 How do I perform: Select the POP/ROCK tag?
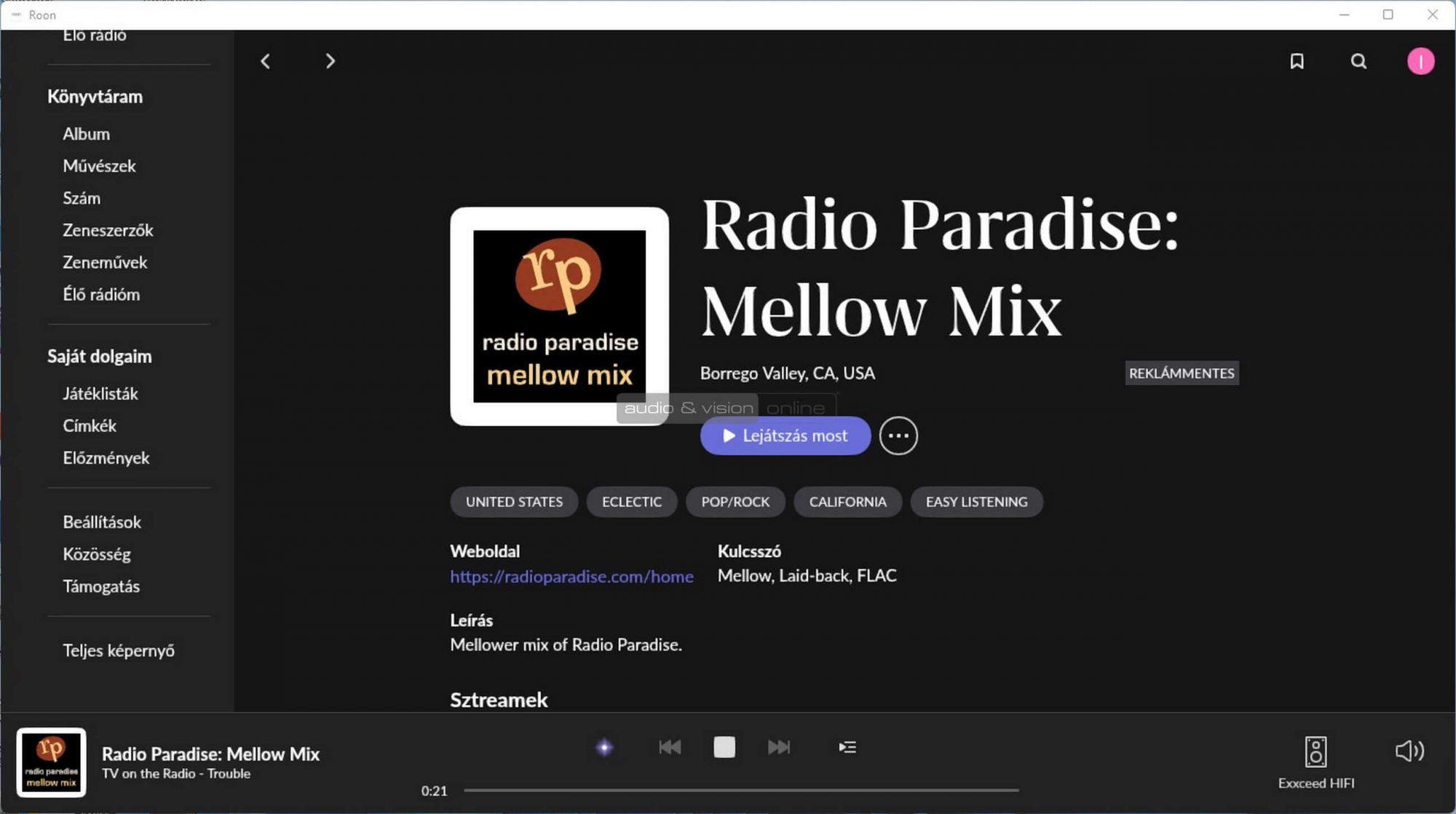coord(735,502)
